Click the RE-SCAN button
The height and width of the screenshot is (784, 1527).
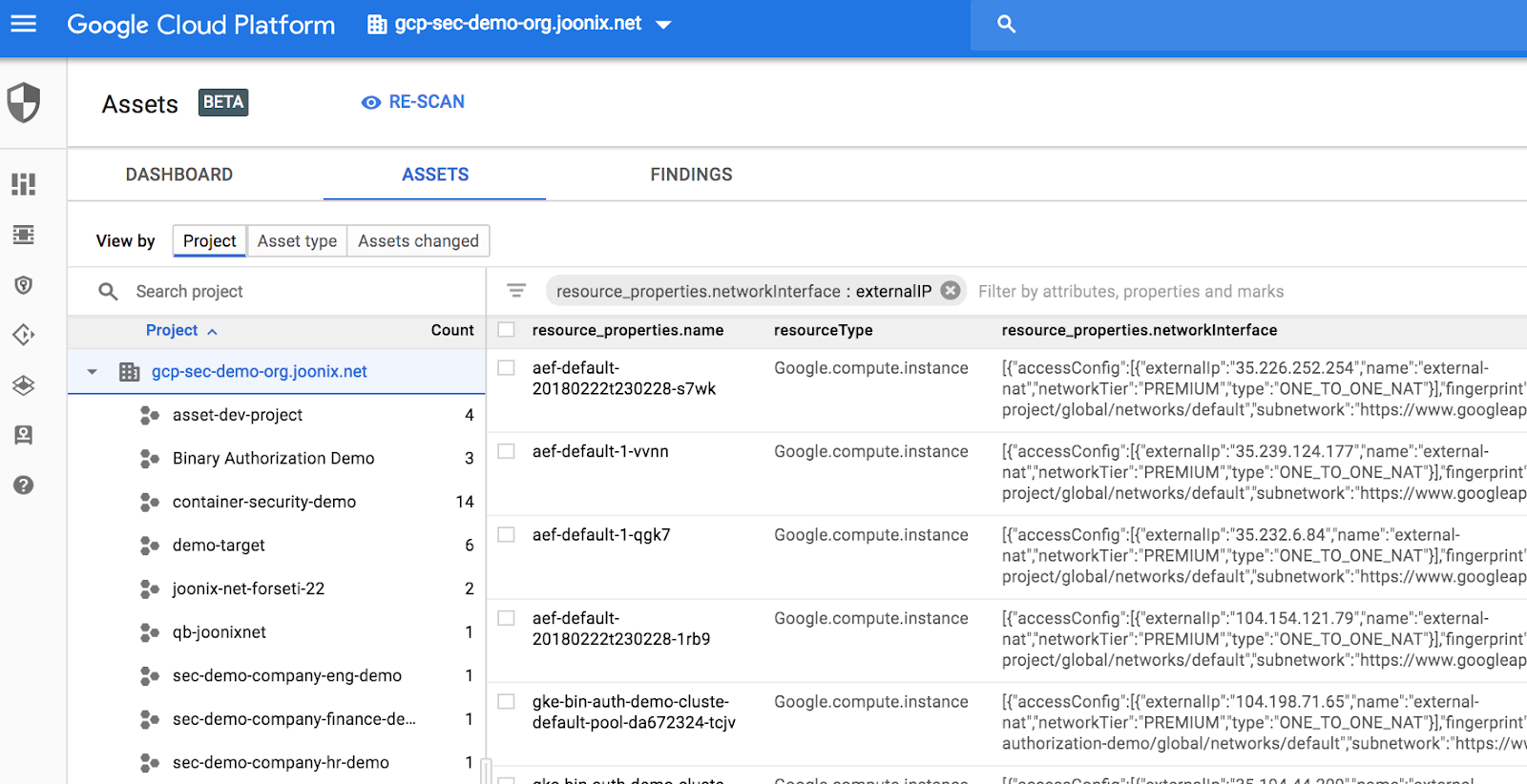point(413,102)
